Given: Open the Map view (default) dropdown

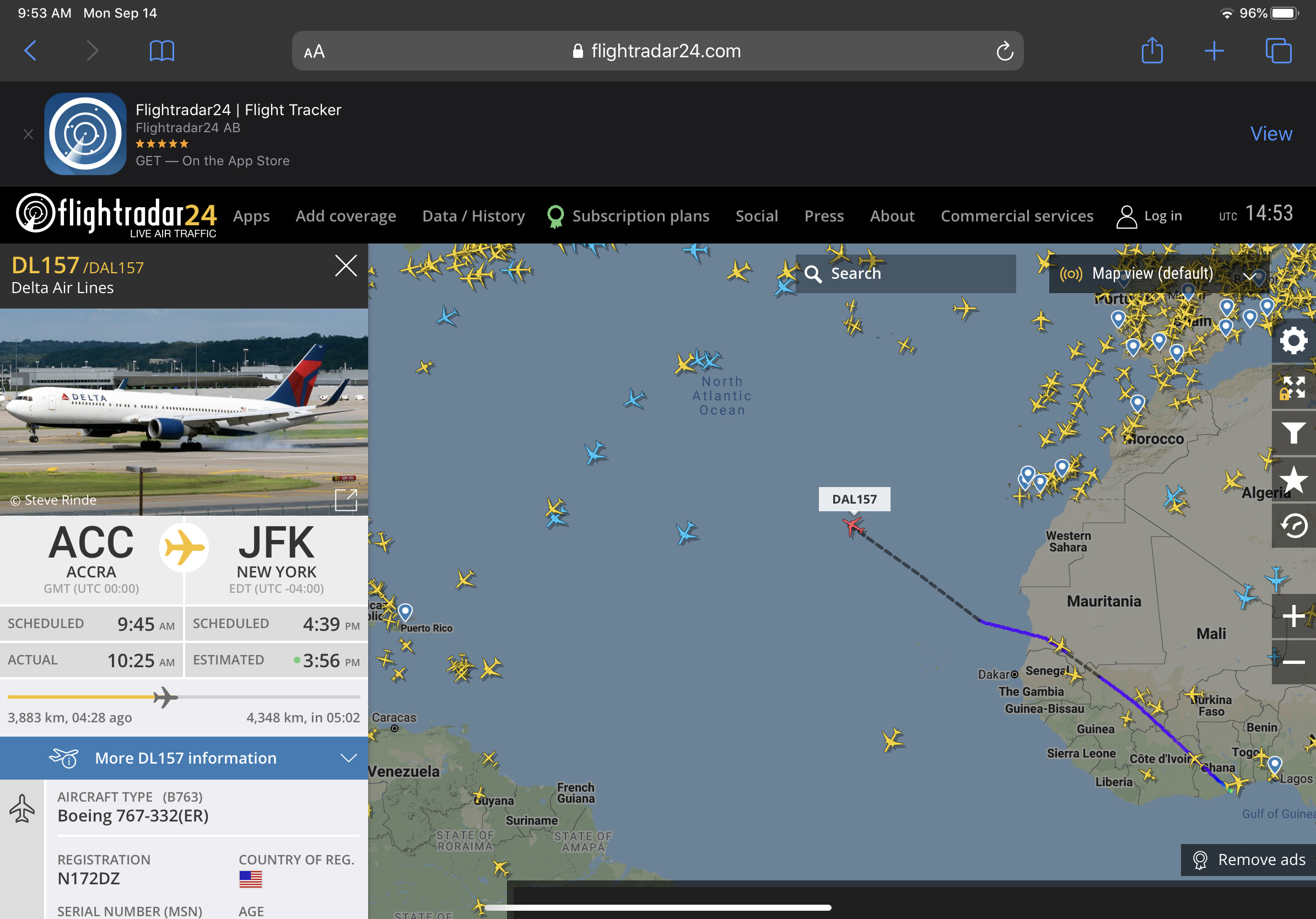Looking at the screenshot, I should 1158,274.
